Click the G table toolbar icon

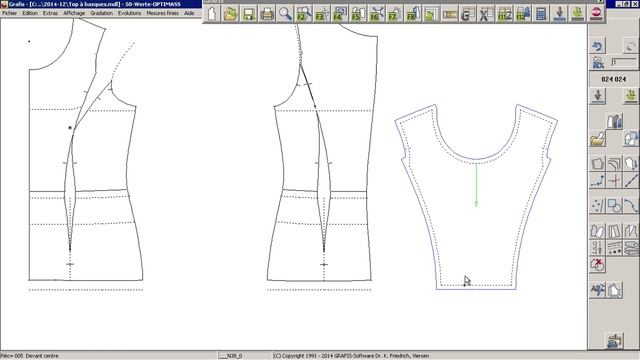tap(467, 14)
